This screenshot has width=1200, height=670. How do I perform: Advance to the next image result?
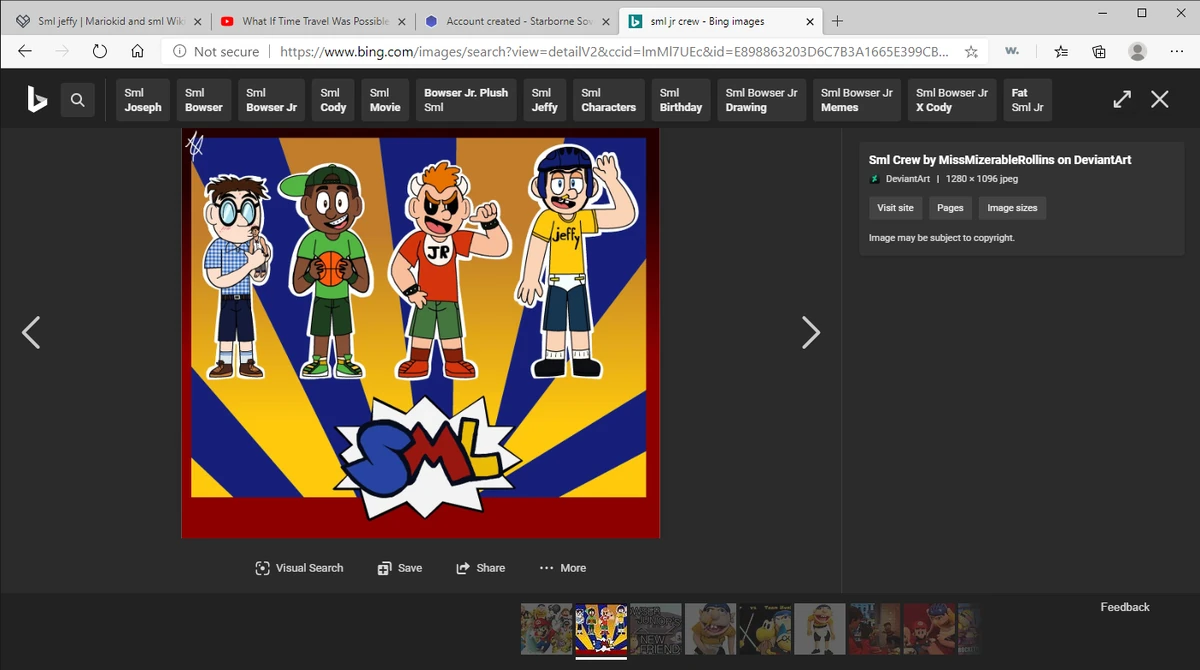point(811,332)
